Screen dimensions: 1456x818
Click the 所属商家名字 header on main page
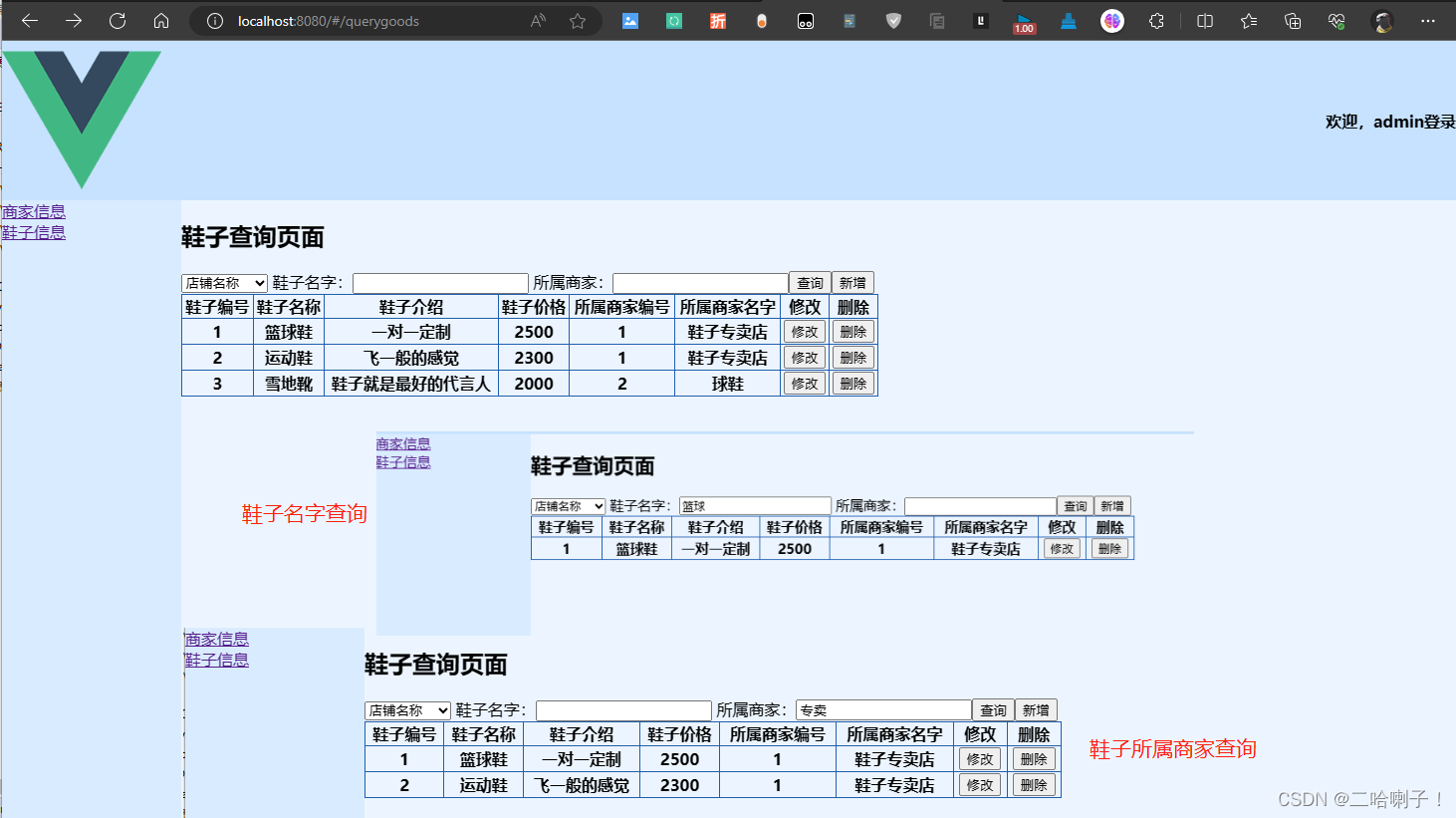728,307
